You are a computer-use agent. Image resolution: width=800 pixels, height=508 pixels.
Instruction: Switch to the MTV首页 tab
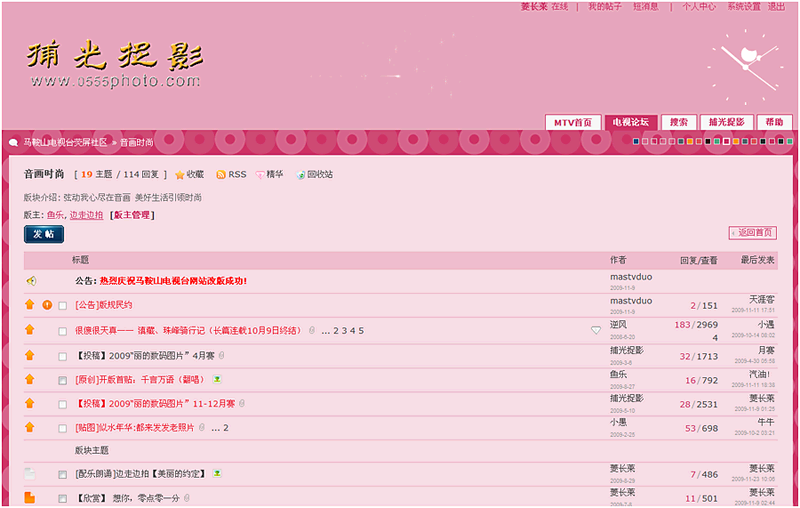pos(574,122)
